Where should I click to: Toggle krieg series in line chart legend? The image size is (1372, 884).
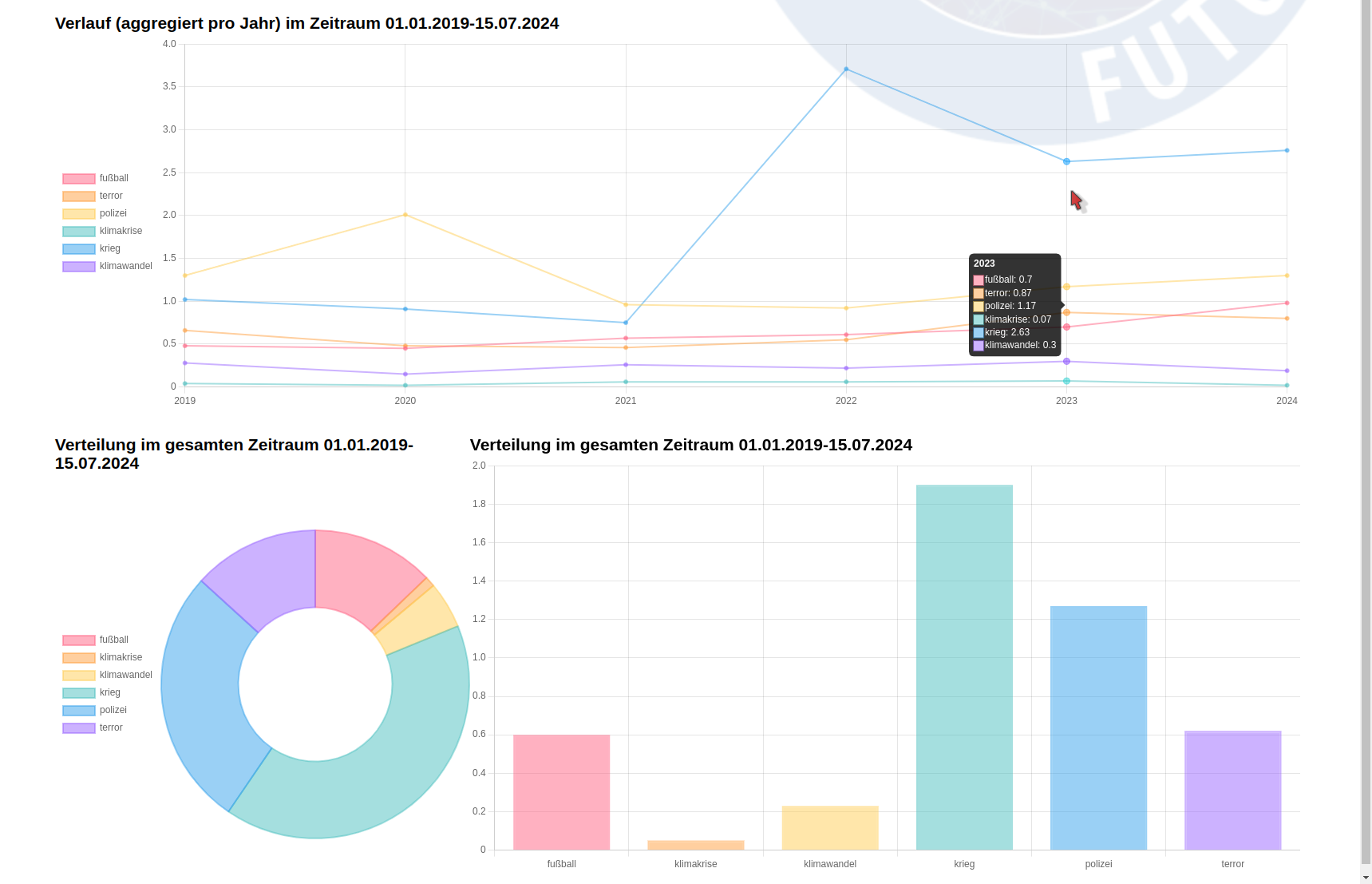pyautogui.click(x=92, y=248)
